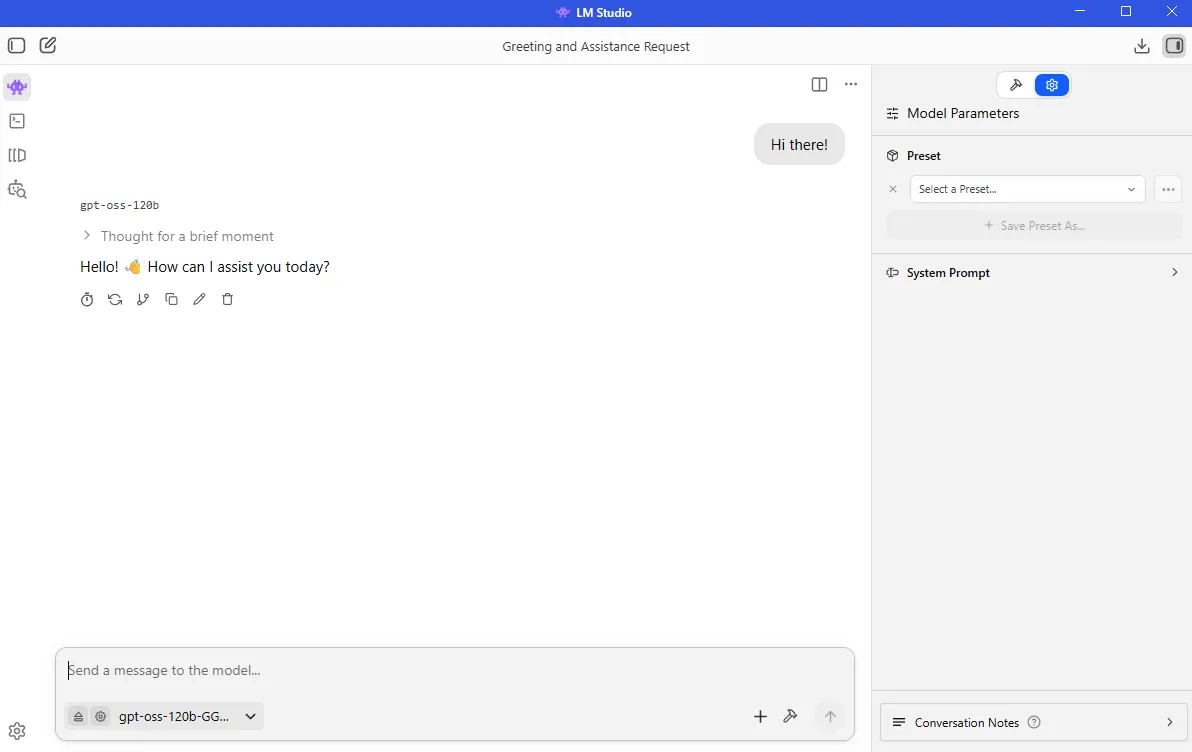This screenshot has height=752, width=1192.
Task: Switch to the hammer tools tab
Action: coord(1016,85)
